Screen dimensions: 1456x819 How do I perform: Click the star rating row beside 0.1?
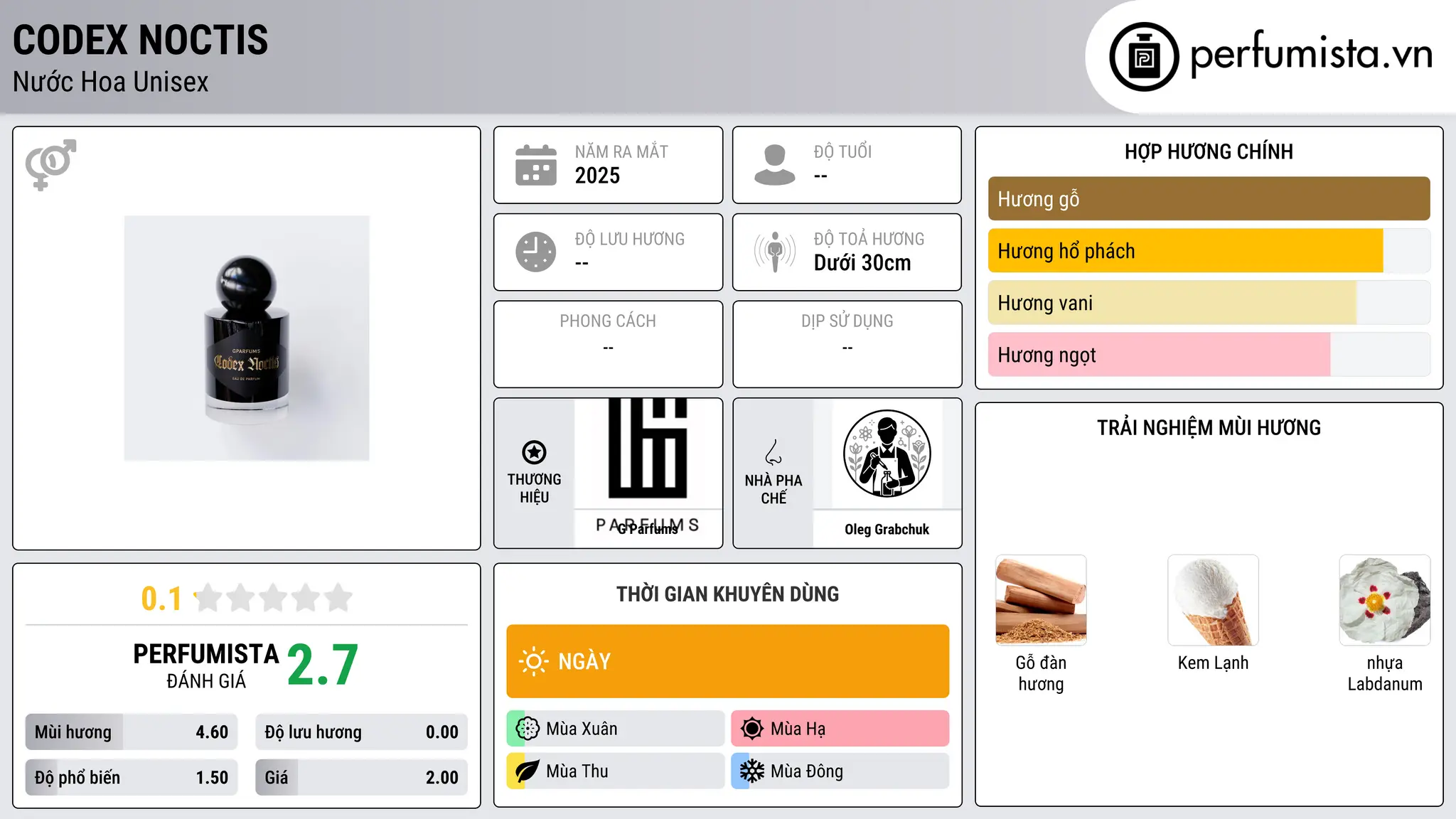[274, 598]
